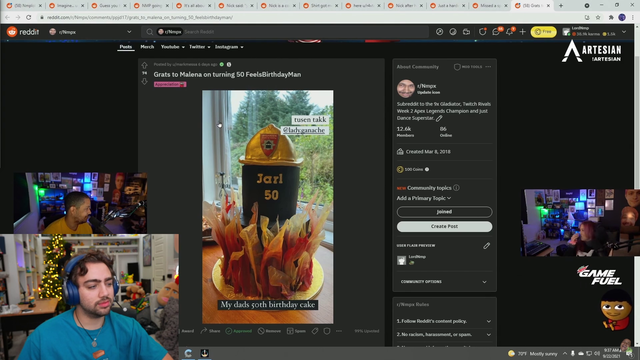The width and height of the screenshot is (640, 360).
Task: Bookmark this page with star icon
Action: pyautogui.click(x=598, y=18)
